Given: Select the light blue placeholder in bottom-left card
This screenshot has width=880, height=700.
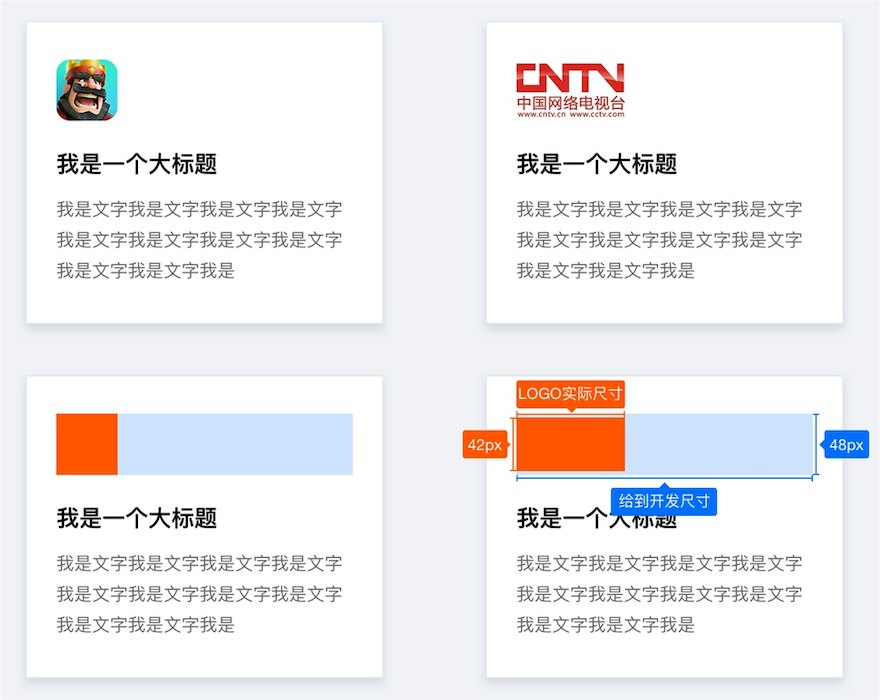Looking at the screenshot, I should (235, 444).
